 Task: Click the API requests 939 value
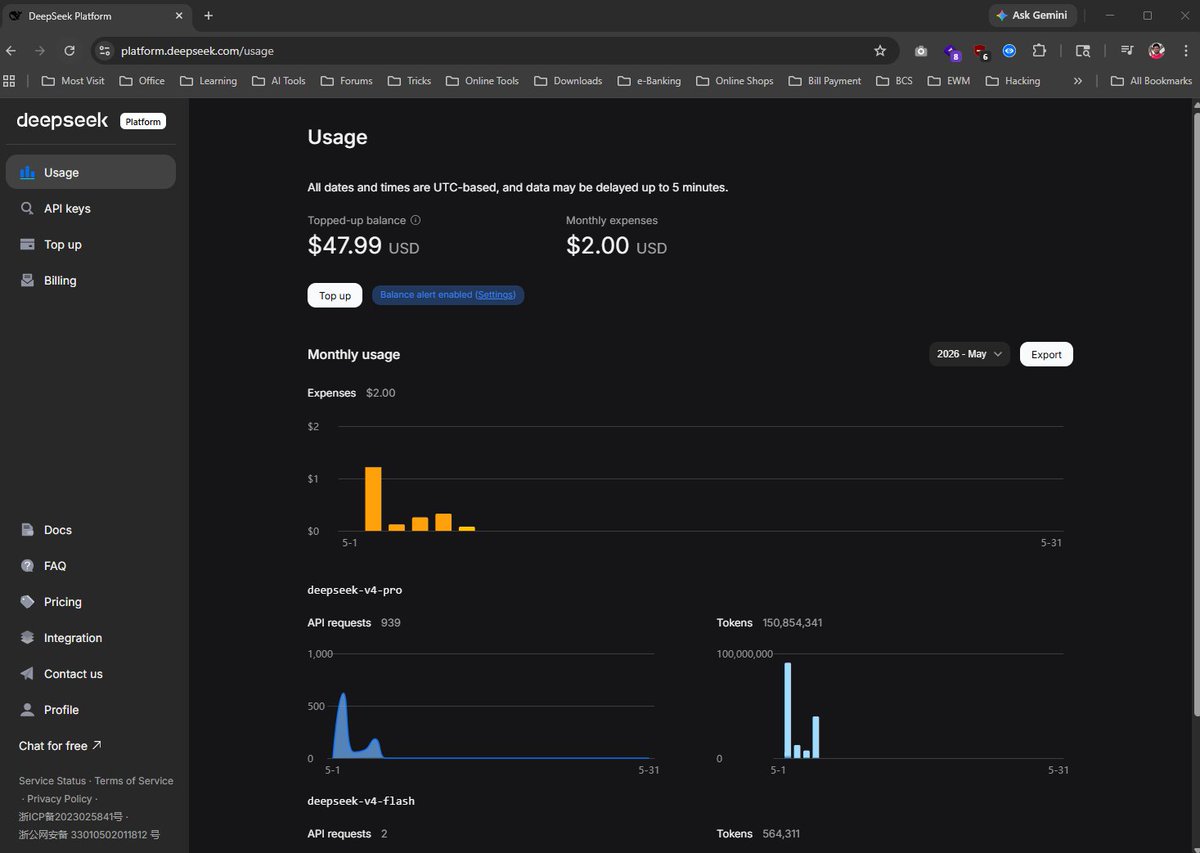click(x=391, y=623)
